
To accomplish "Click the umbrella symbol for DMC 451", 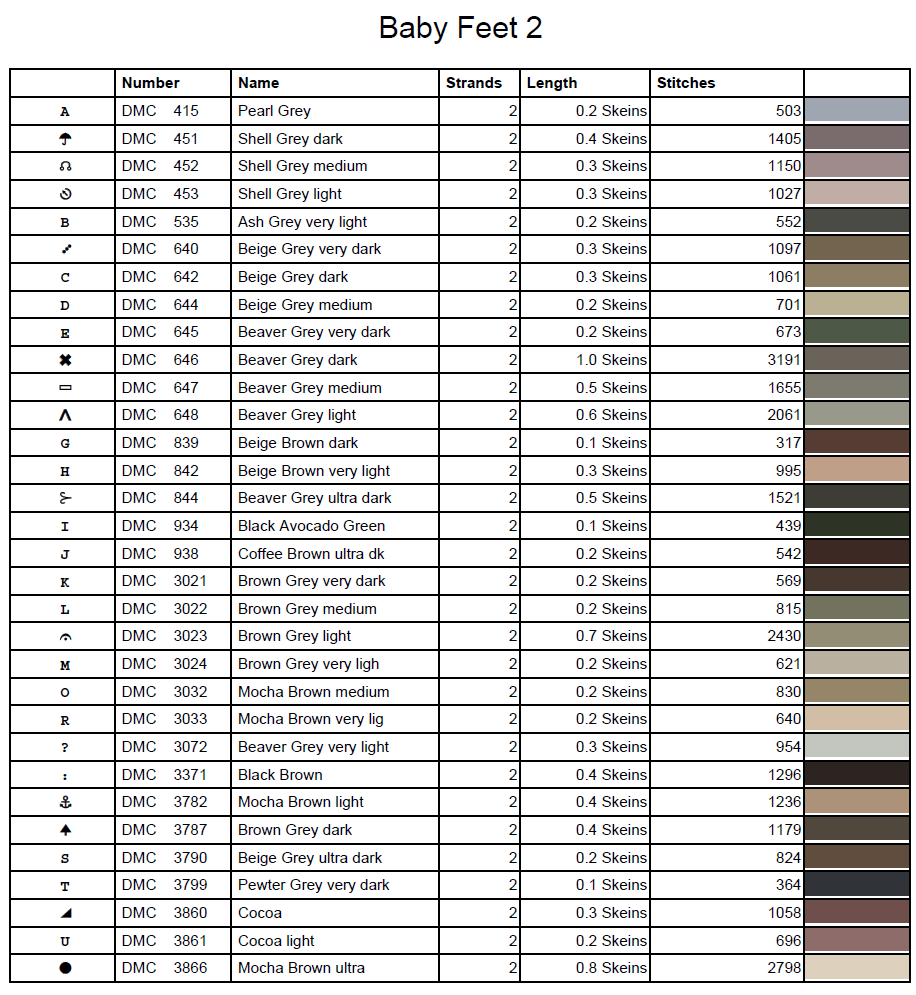I will [65, 139].
